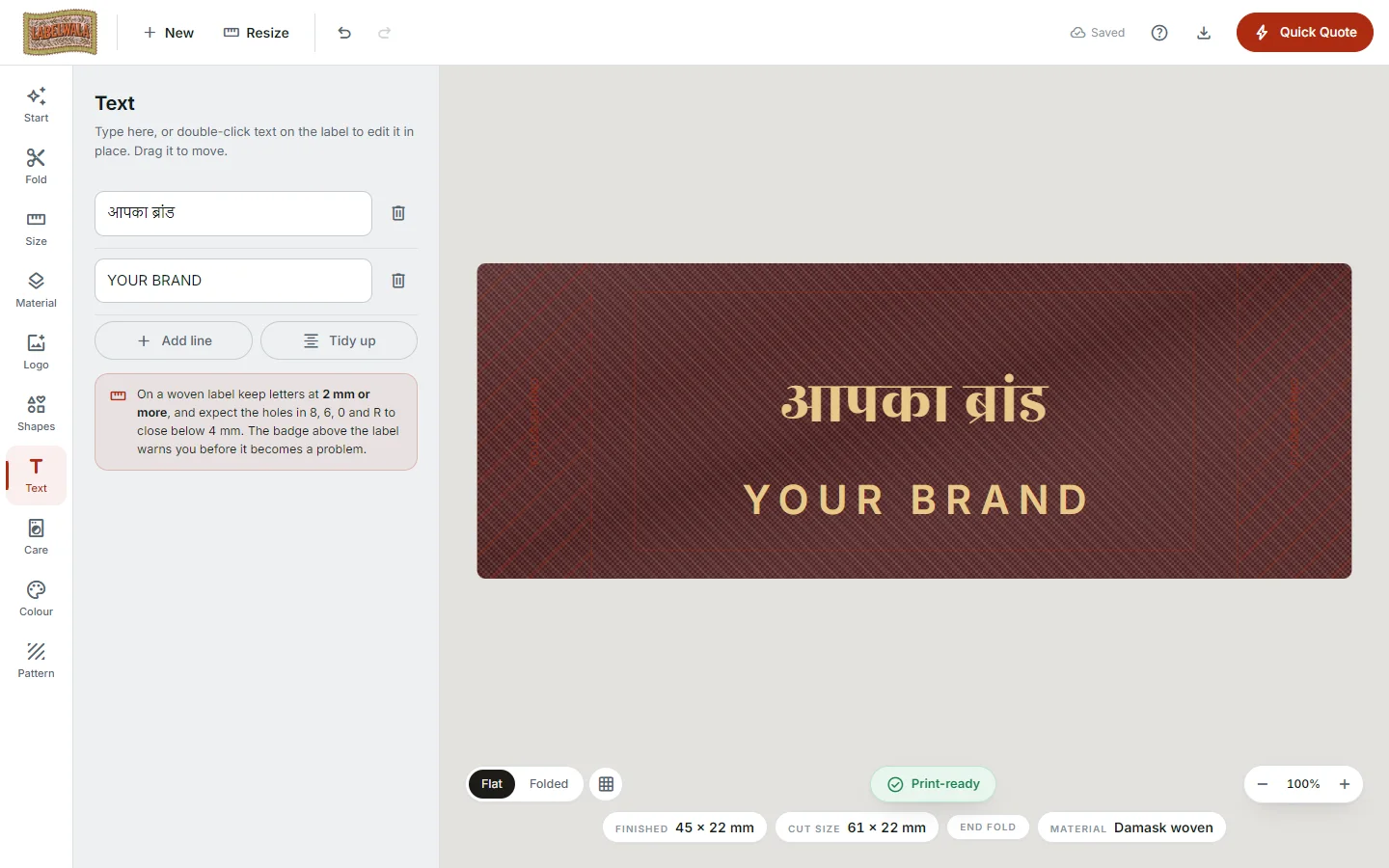
Task: Open the Colour palette panel
Action: [x=36, y=599]
